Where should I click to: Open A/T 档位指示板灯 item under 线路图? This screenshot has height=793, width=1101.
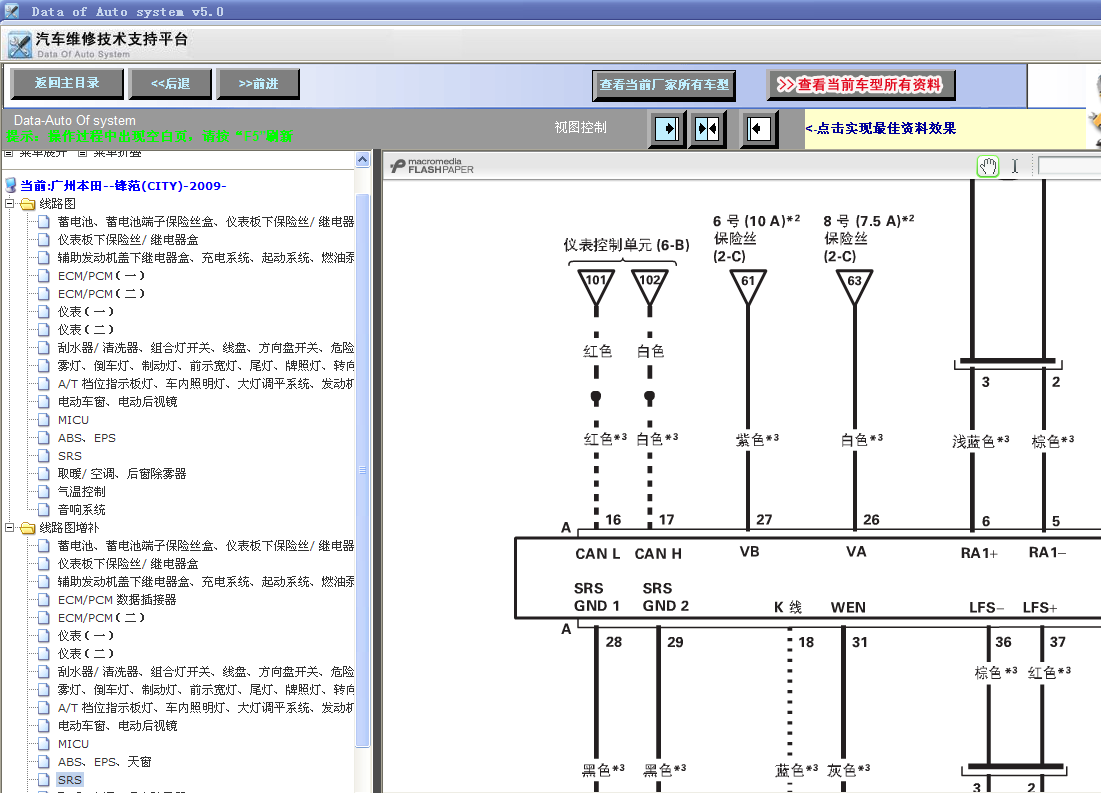[206, 384]
